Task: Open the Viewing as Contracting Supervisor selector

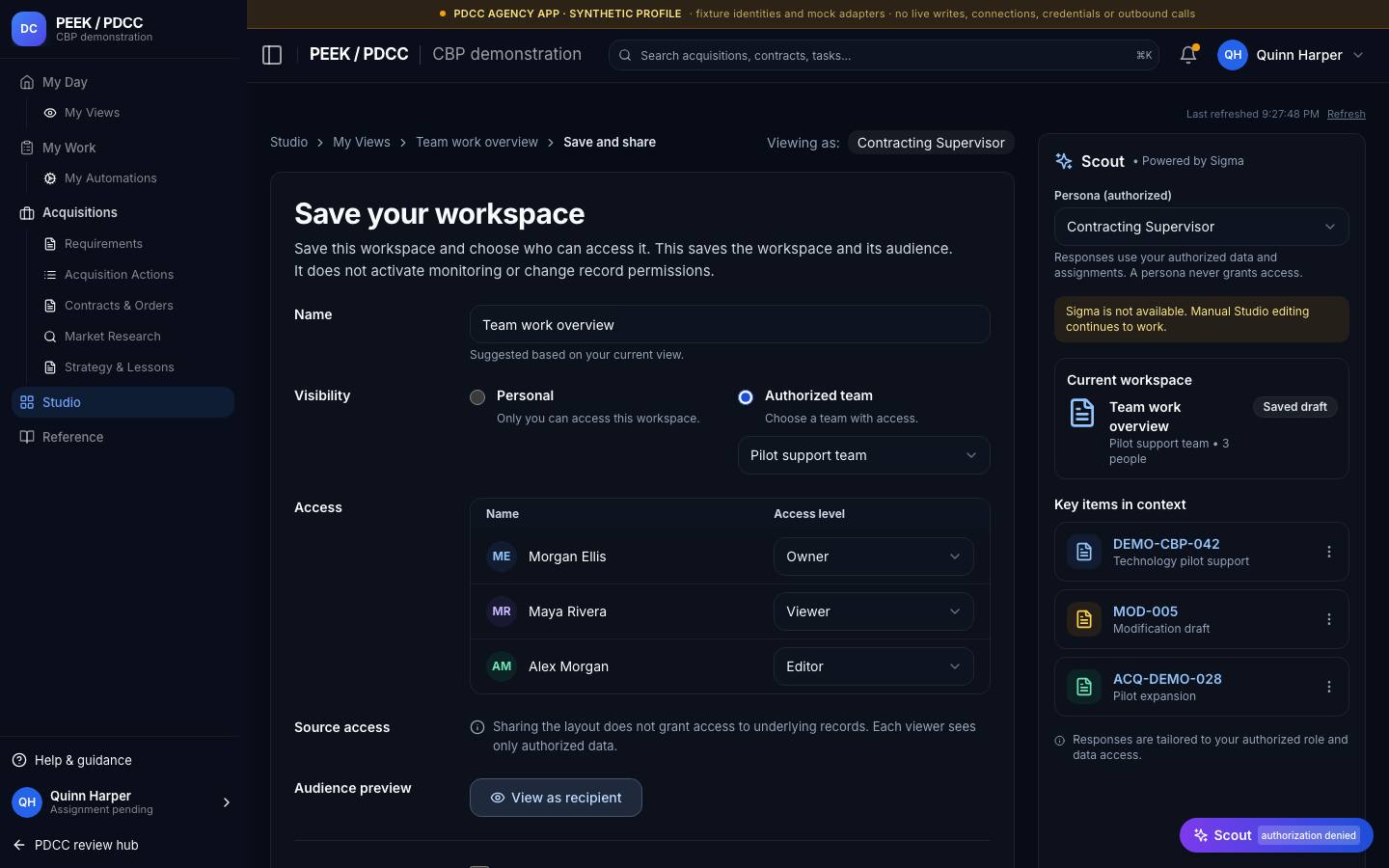Action: (x=931, y=143)
